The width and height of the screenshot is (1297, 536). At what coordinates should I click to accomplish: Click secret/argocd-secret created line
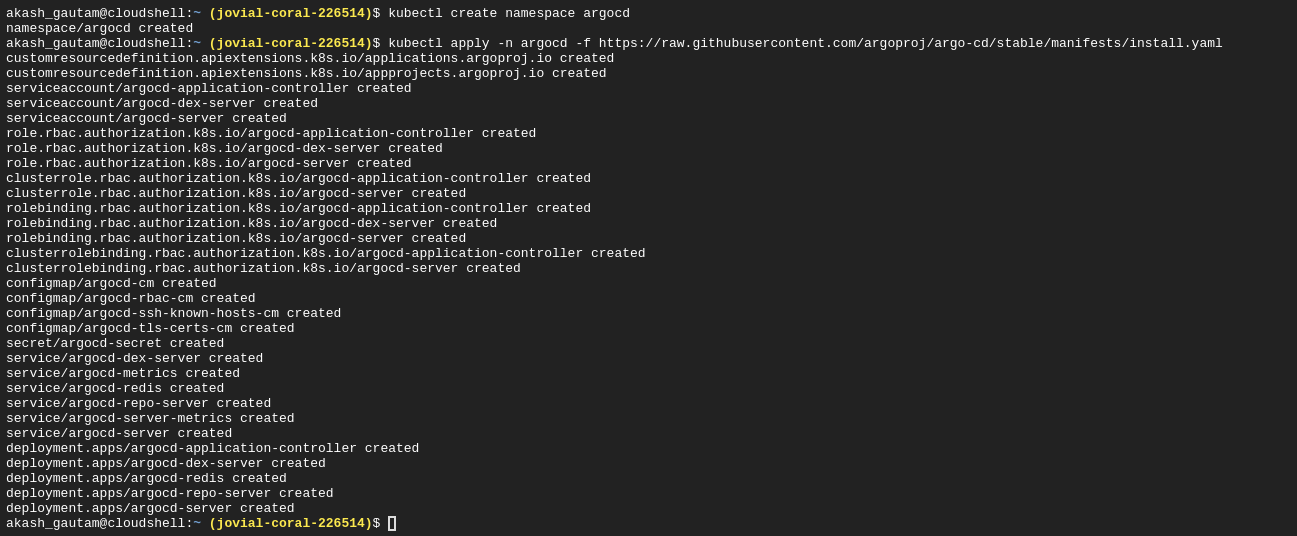(x=115, y=343)
